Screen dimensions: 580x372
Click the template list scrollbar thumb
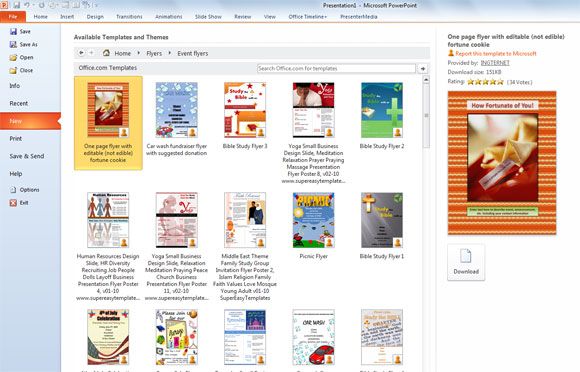point(426,116)
